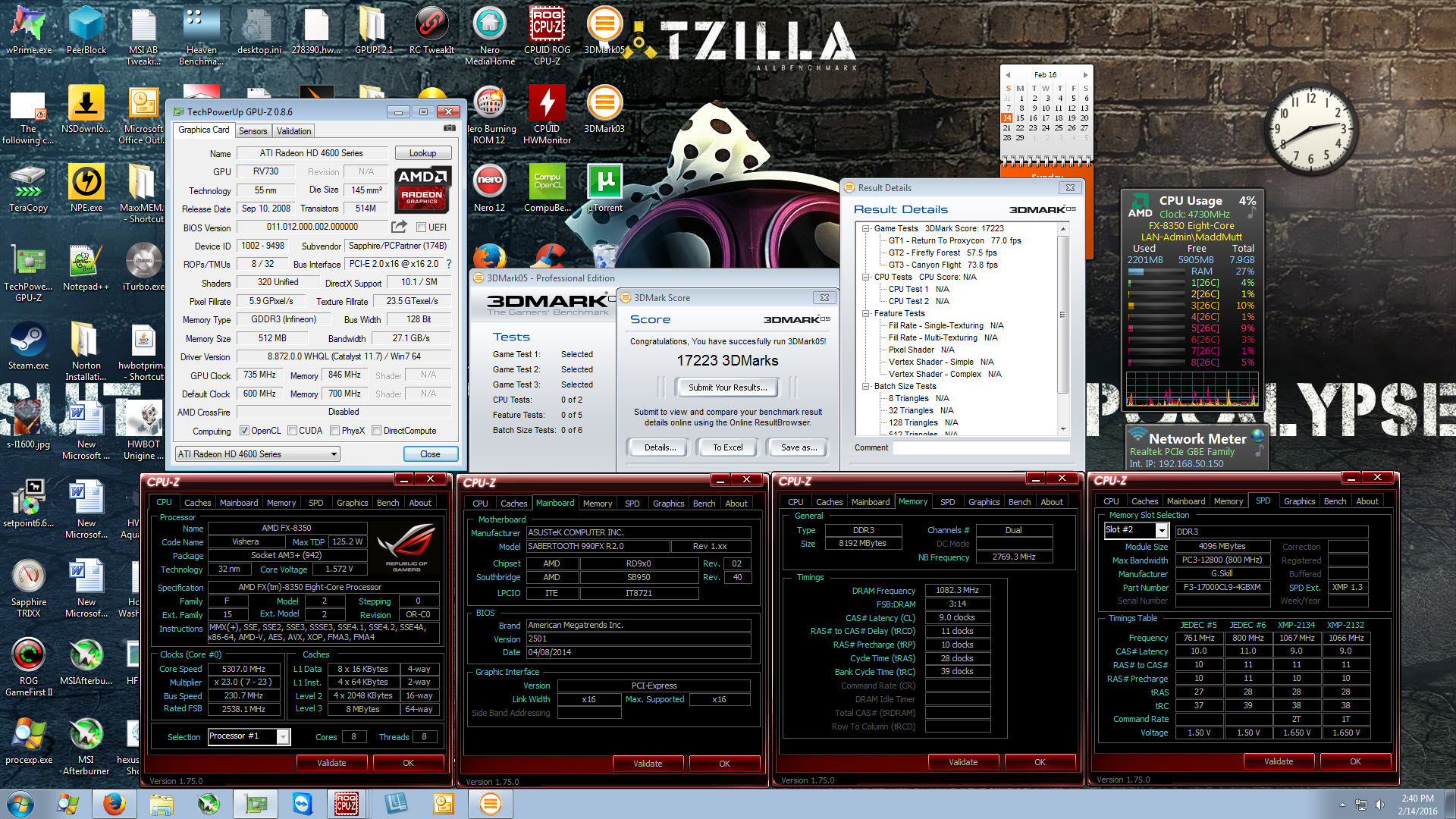
Task: Open wPrime.exe desktop icon
Action: [29, 30]
